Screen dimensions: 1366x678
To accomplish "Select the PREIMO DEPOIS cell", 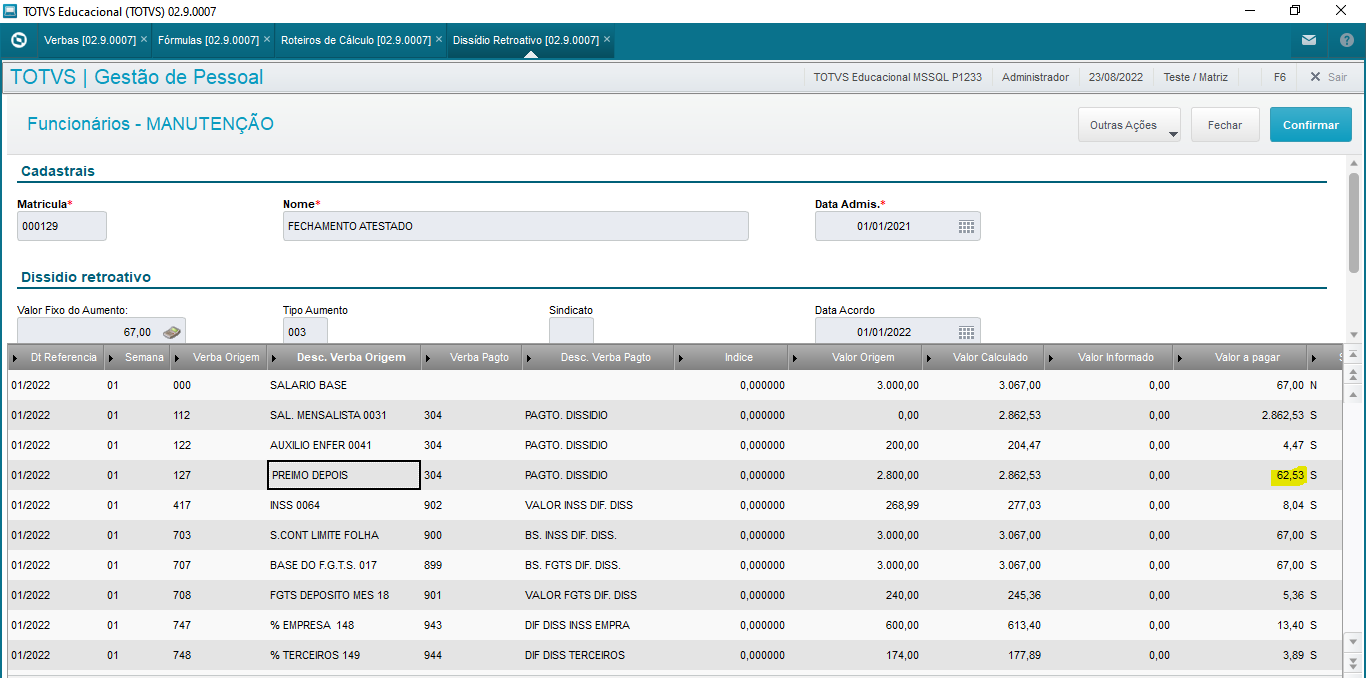I will tap(344, 475).
